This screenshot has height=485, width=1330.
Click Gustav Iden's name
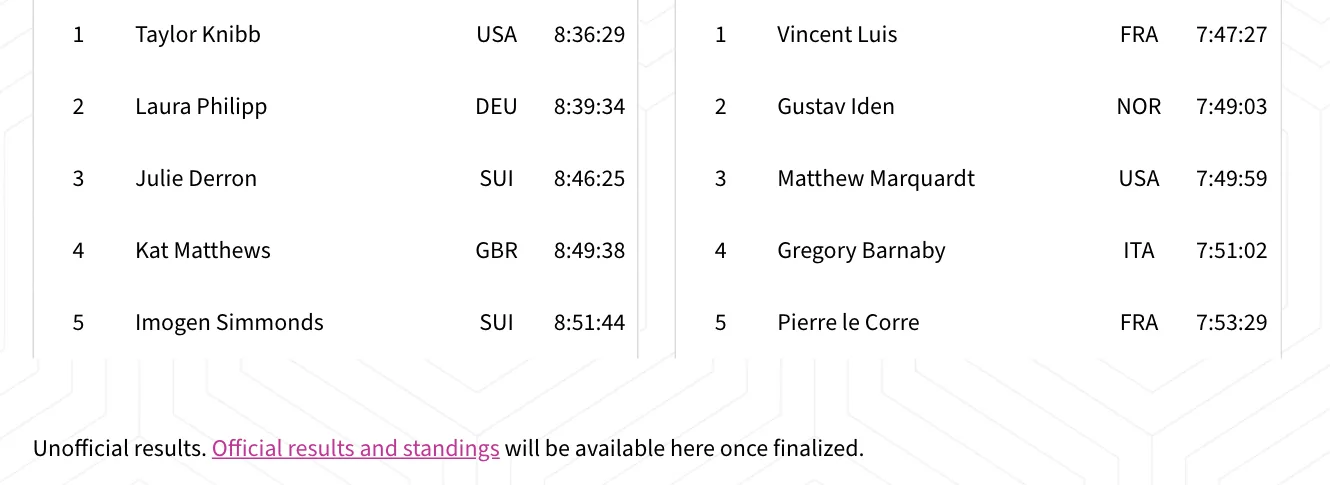point(836,106)
